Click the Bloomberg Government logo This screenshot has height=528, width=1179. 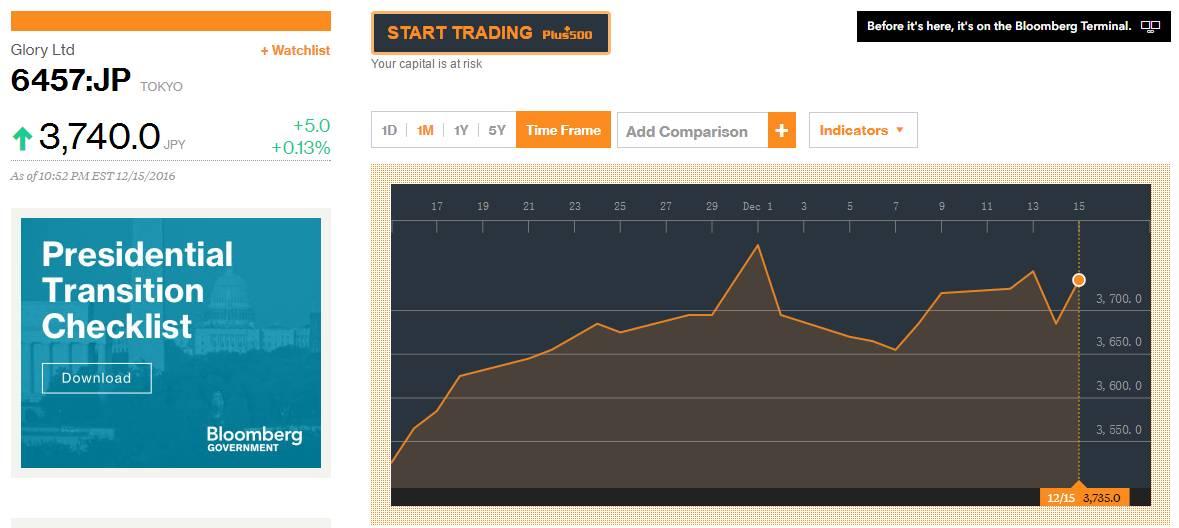tap(254, 439)
